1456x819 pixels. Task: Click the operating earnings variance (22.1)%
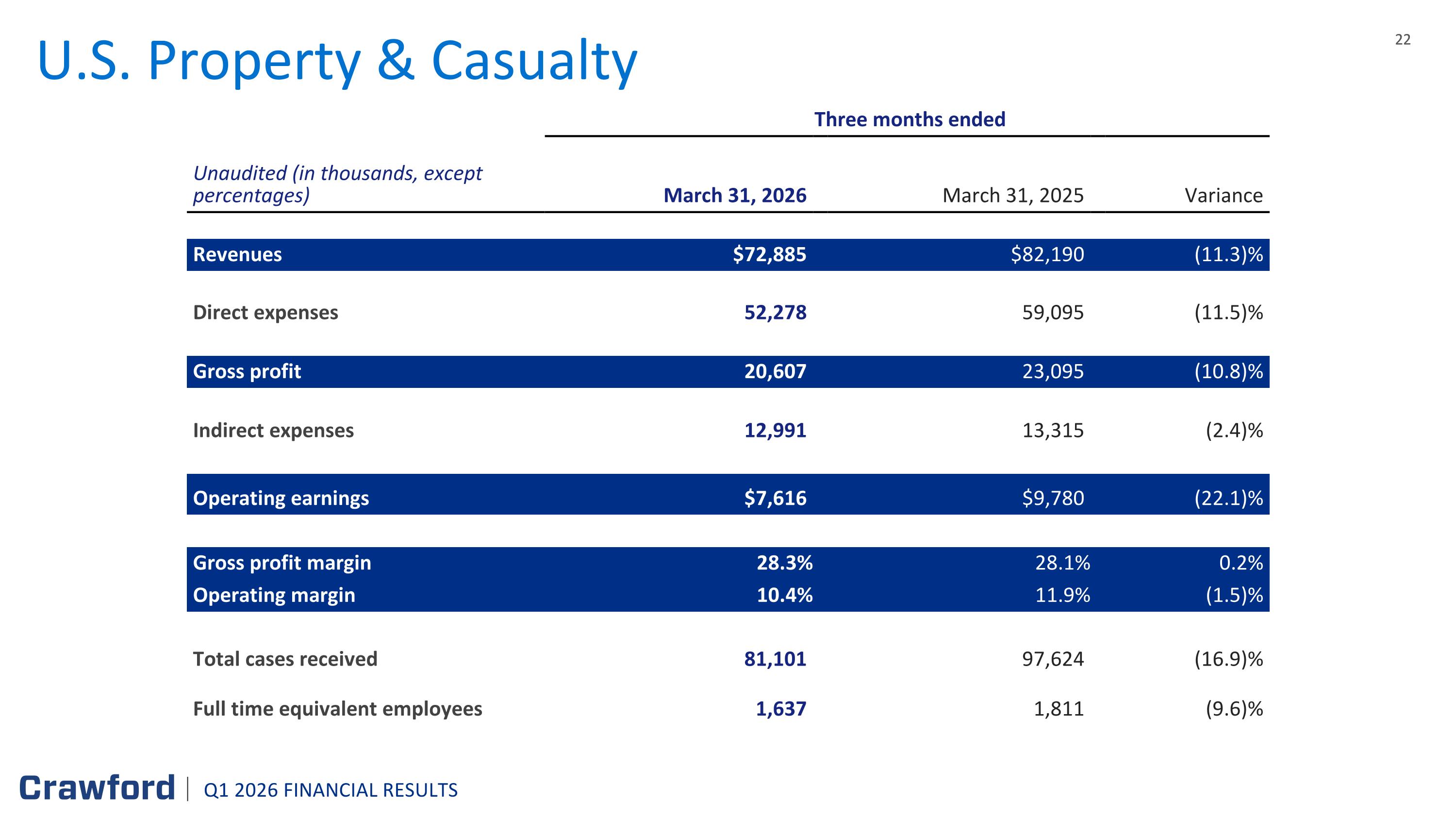click(1228, 498)
